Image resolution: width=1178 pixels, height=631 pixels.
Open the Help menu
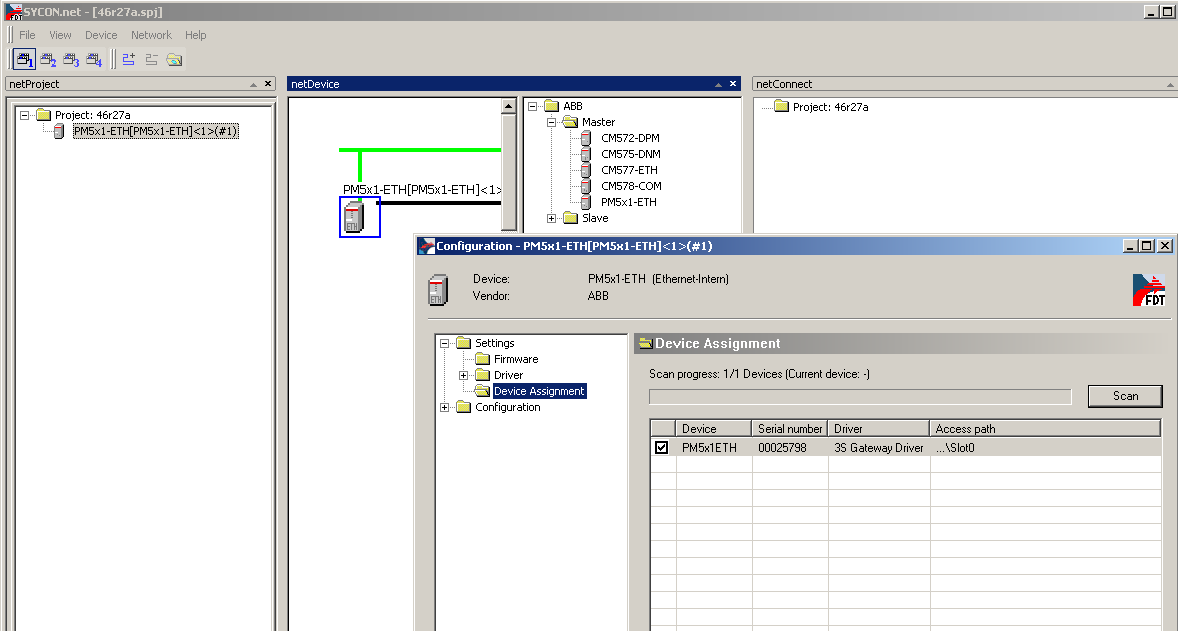pyautogui.click(x=195, y=35)
